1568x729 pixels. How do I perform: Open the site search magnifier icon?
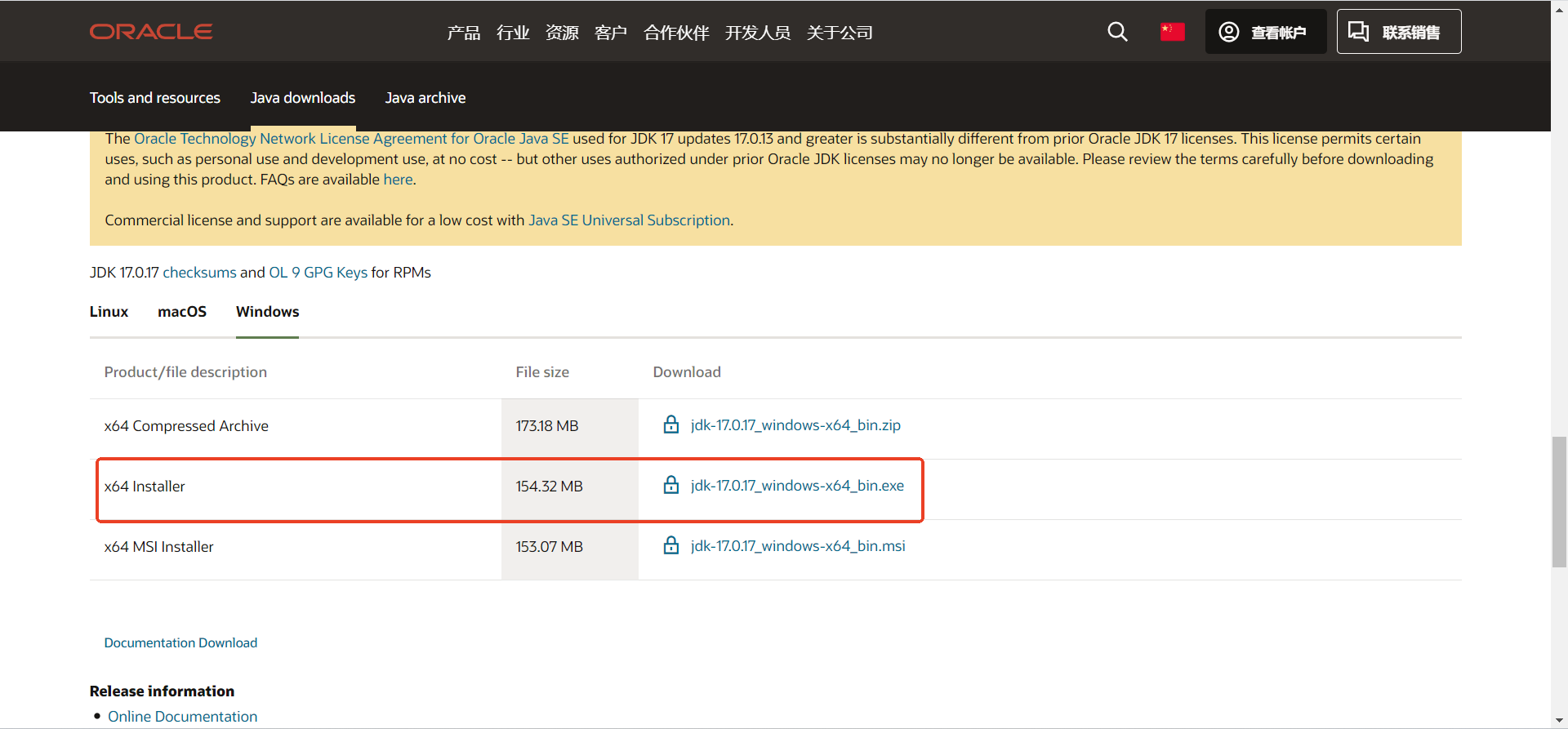coord(1117,32)
